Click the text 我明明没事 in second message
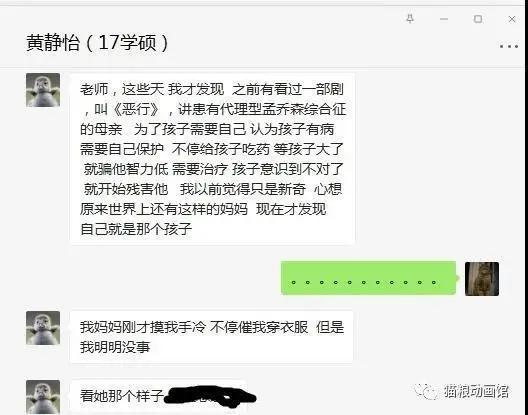The height and width of the screenshot is (415, 528). pyautogui.click(x=115, y=347)
